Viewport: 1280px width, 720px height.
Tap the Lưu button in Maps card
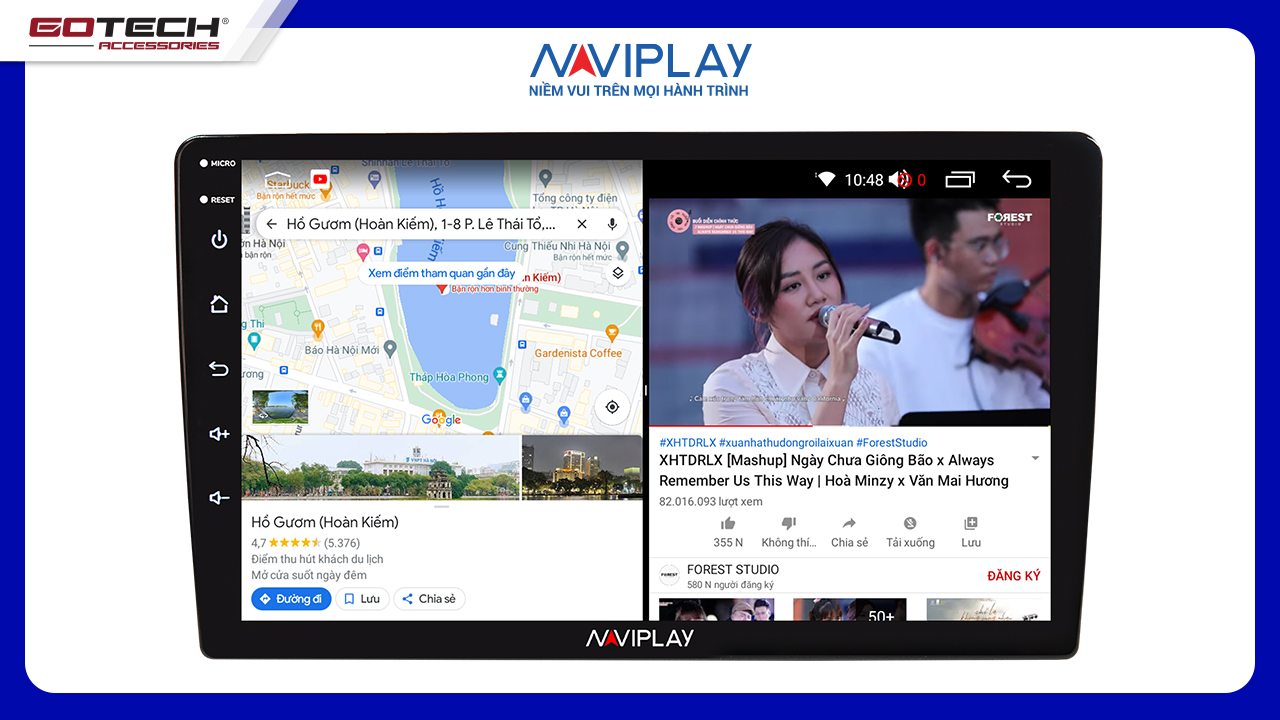(362, 599)
